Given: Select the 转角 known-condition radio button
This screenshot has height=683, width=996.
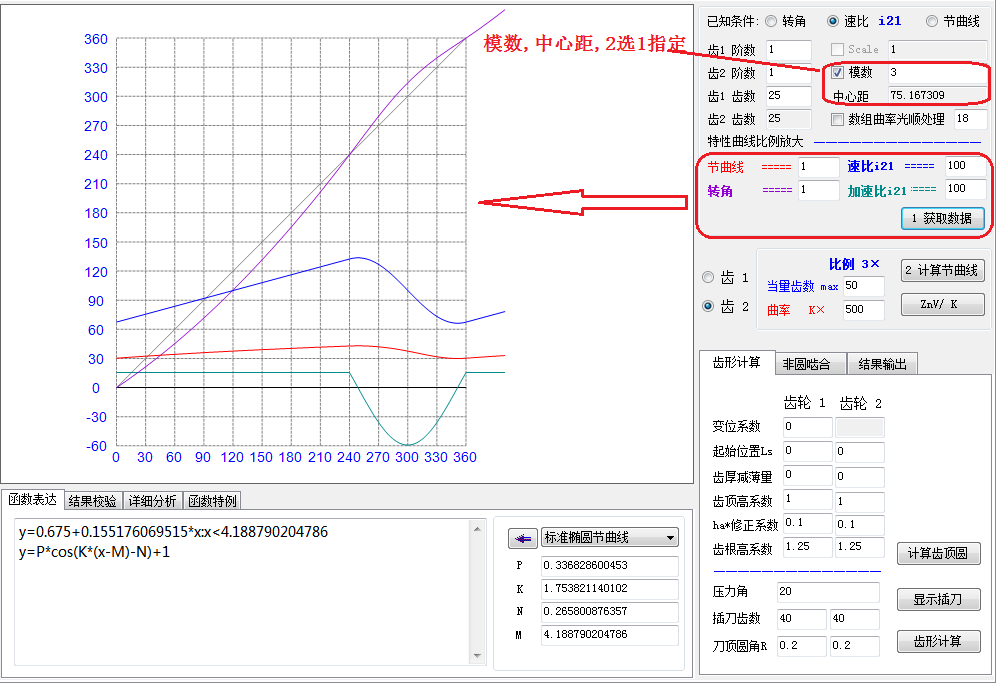Looking at the screenshot, I should coord(771,21).
